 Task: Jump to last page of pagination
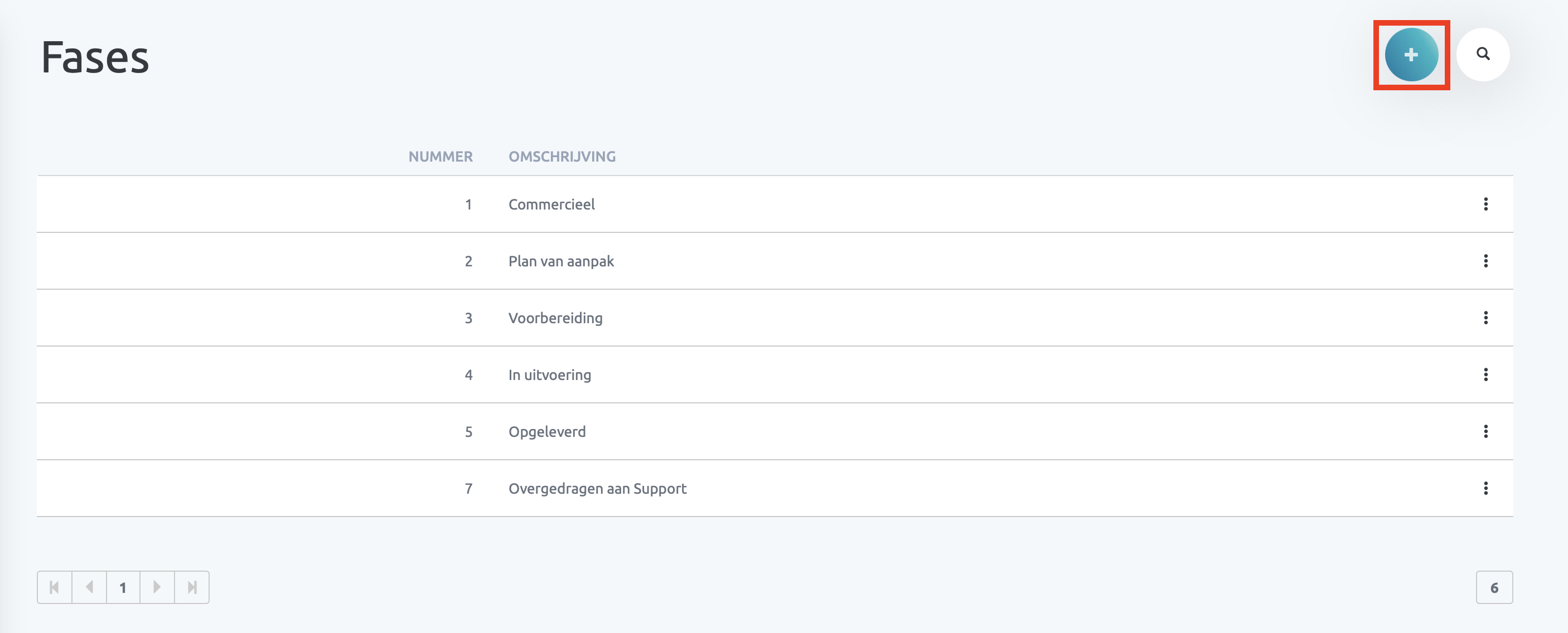tap(192, 587)
